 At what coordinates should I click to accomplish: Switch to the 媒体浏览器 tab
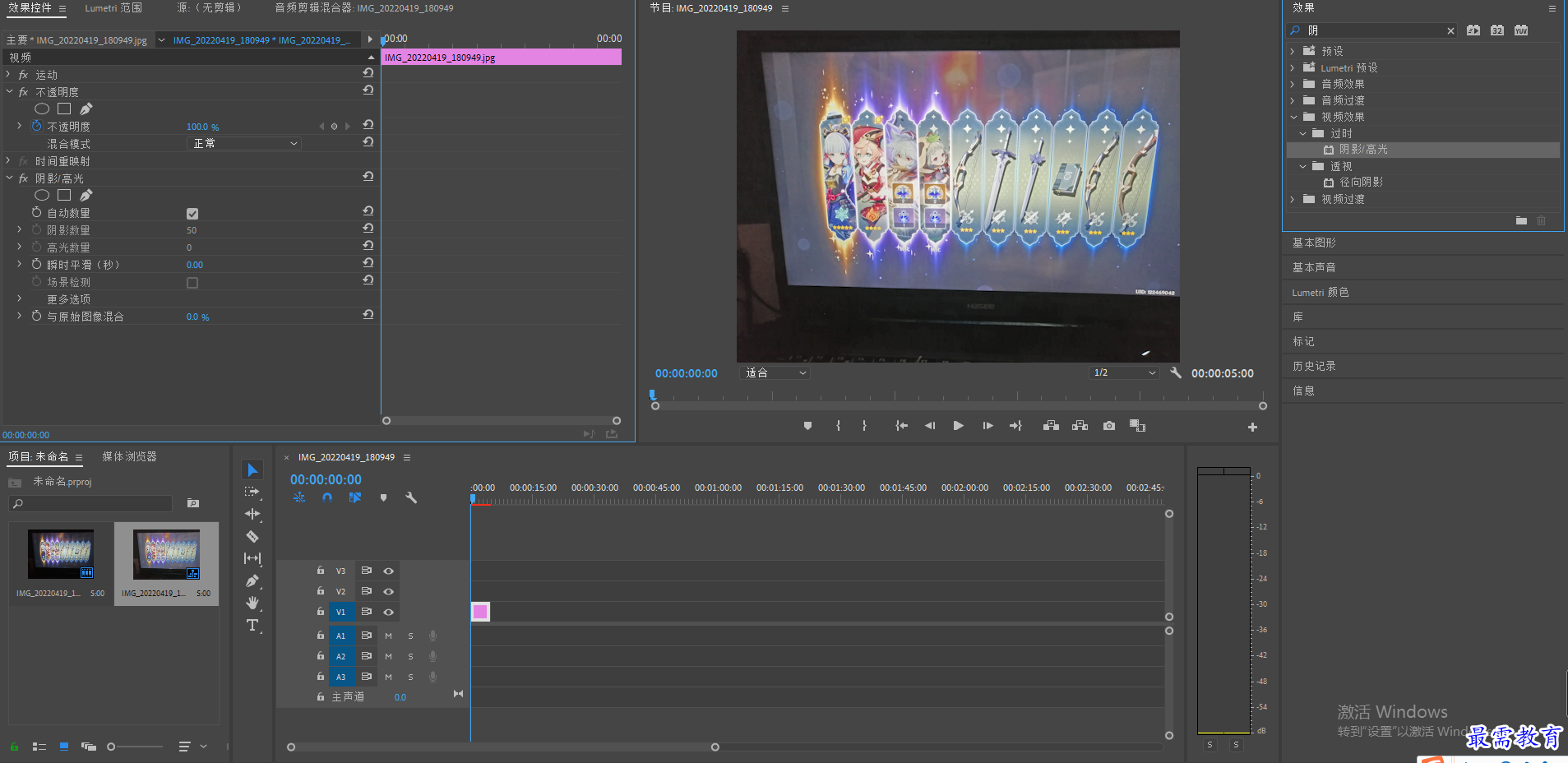pos(129,456)
